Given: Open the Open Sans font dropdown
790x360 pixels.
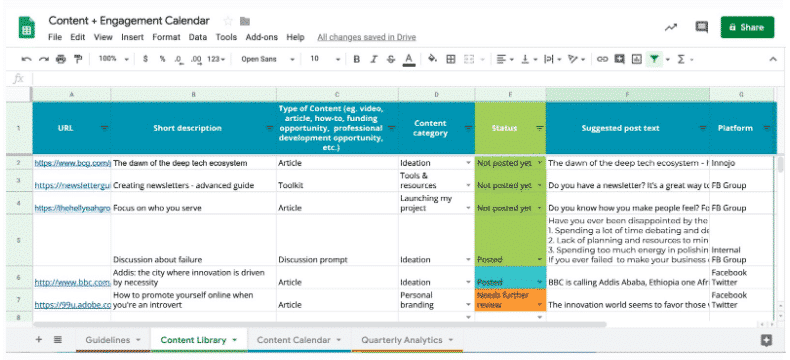Looking at the screenshot, I should (268, 59).
